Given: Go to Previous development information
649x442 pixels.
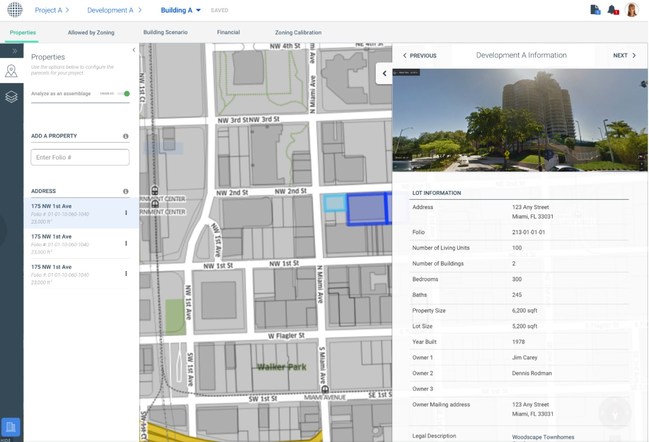Looking at the screenshot, I should click(419, 56).
